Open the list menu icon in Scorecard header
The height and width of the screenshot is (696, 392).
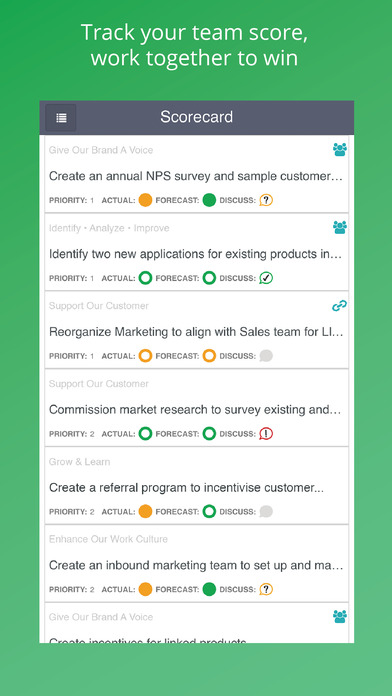[61, 118]
